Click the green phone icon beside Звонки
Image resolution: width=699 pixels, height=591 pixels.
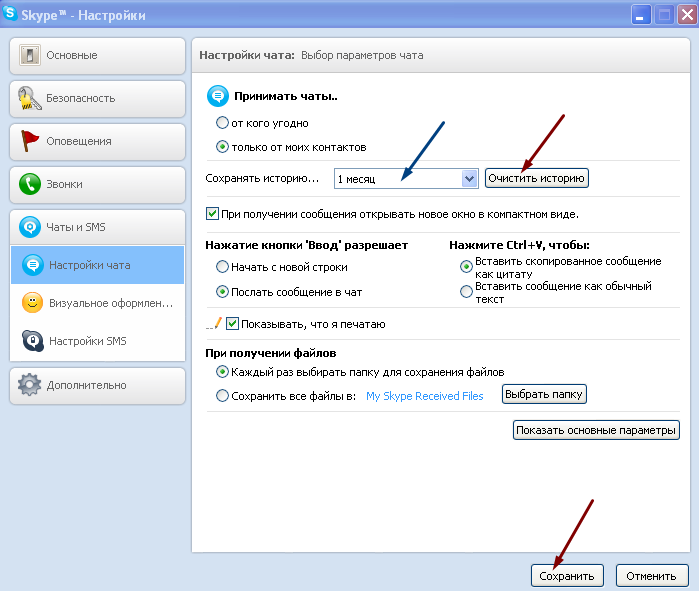pyautogui.click(x=30, y=184)
